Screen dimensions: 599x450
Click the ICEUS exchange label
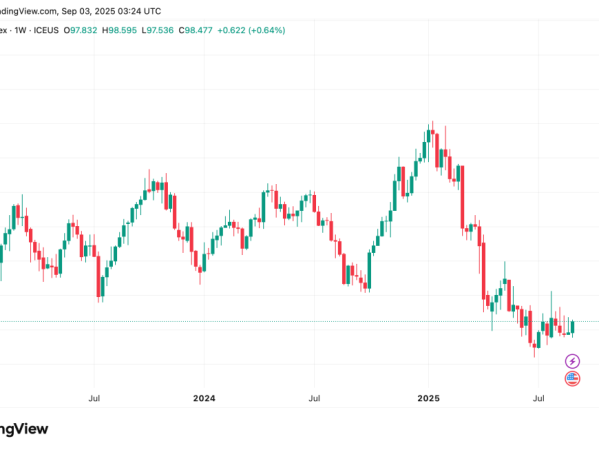pyautogui.click(x=46, y=30)
